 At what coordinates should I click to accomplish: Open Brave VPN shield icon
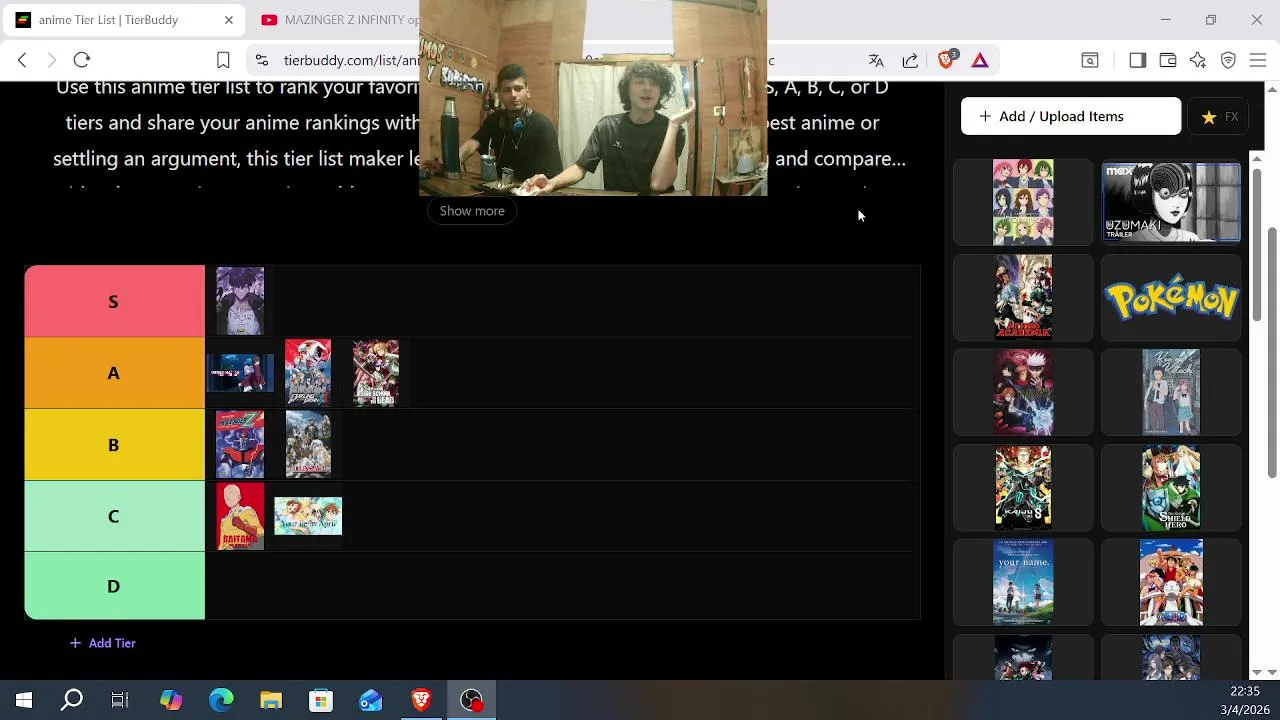click(1228, 60)
